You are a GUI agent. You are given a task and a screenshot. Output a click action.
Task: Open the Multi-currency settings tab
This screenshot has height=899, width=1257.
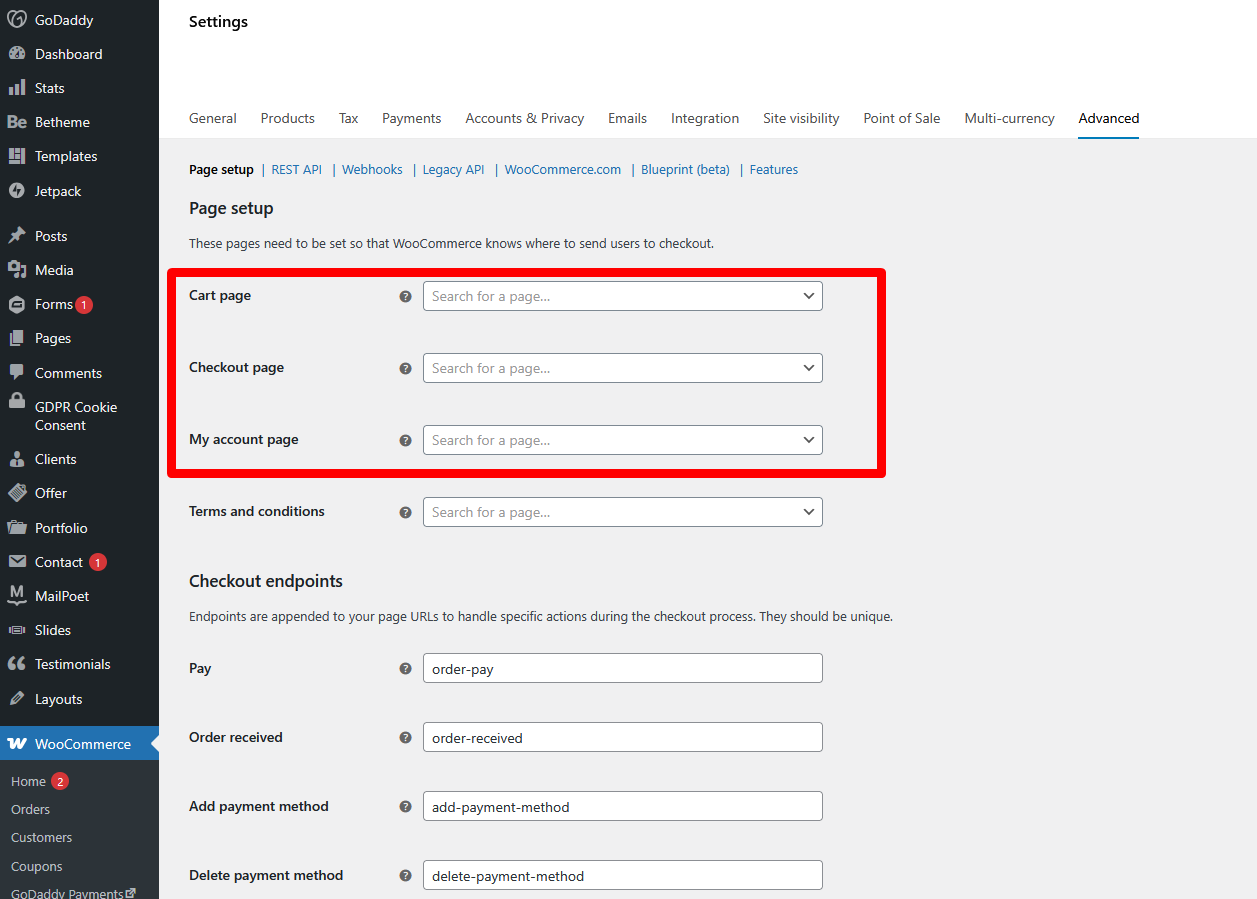click(1009, 118)
